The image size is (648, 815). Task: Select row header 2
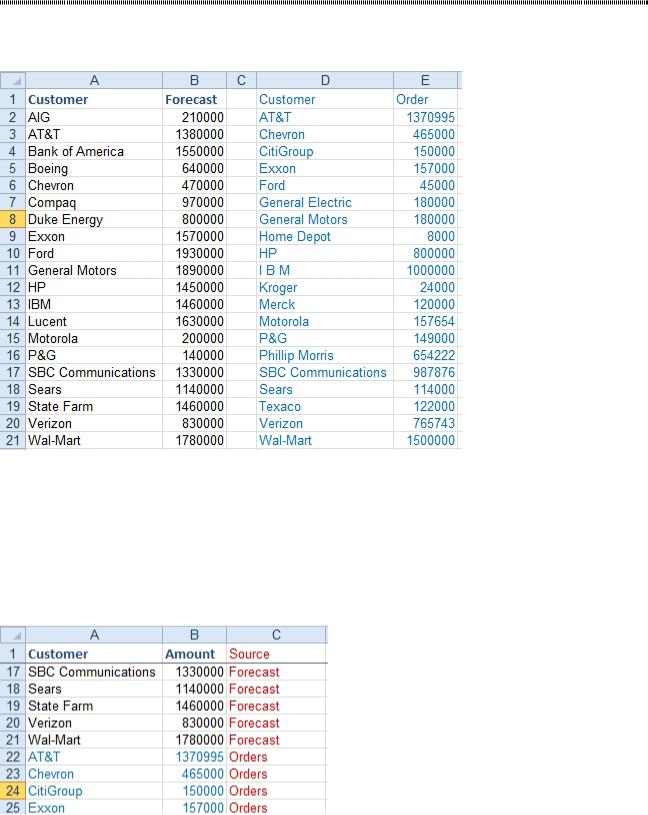(13, 117)
